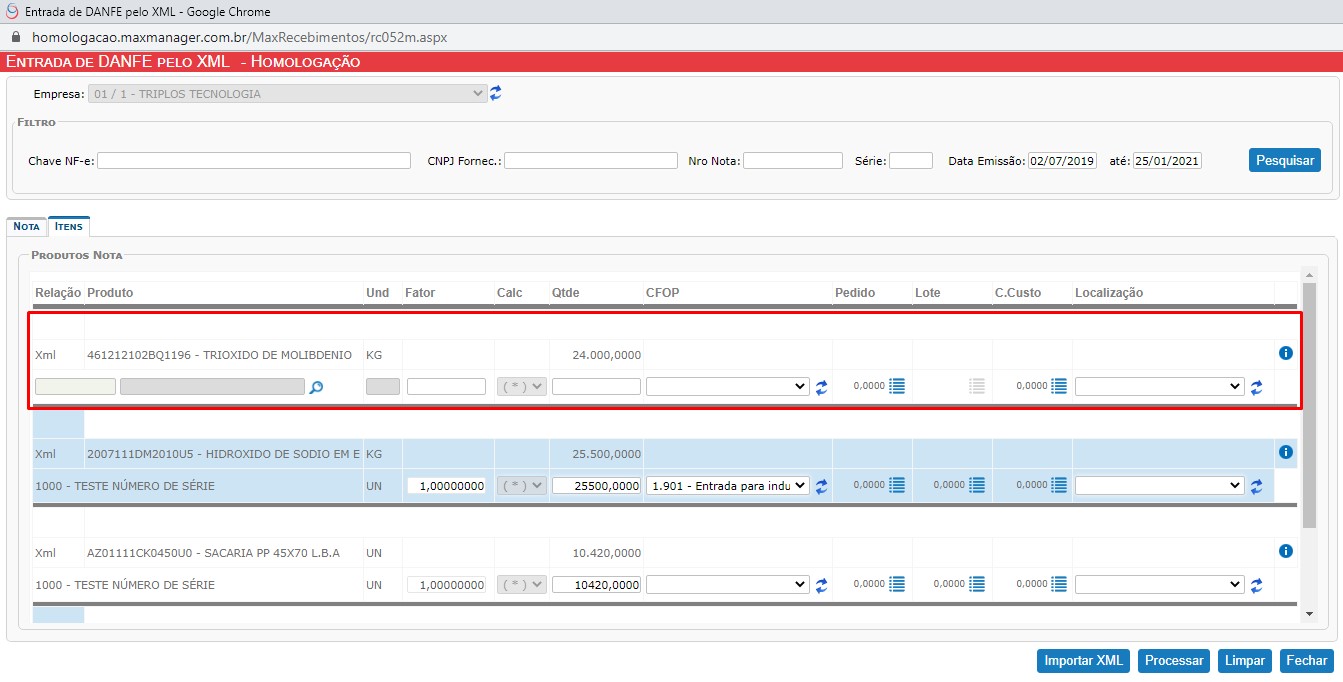Click disabled Lote list icon in TRIOXIDO row
The image size is (1343, 682).
[977, 386]
